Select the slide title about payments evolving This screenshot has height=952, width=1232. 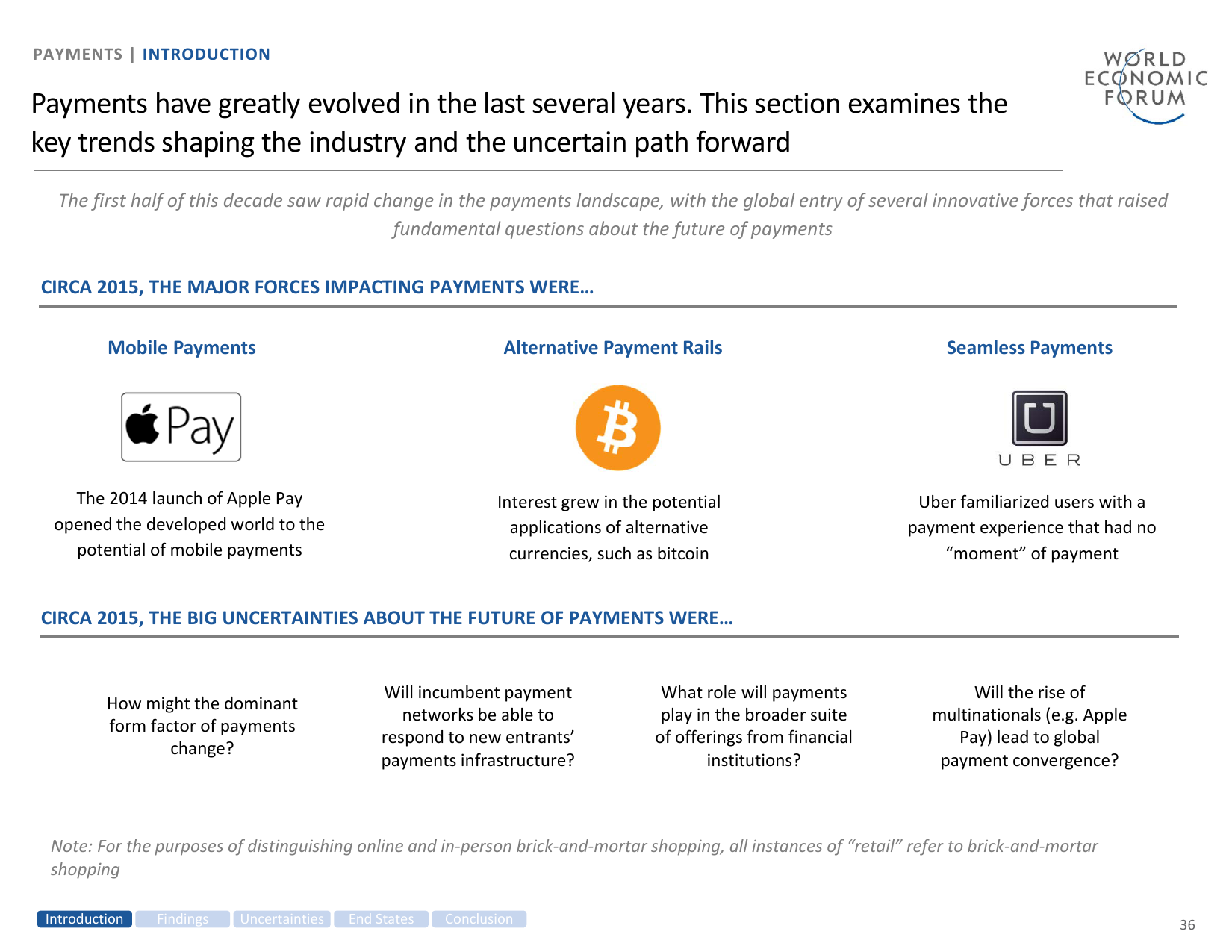519,123
